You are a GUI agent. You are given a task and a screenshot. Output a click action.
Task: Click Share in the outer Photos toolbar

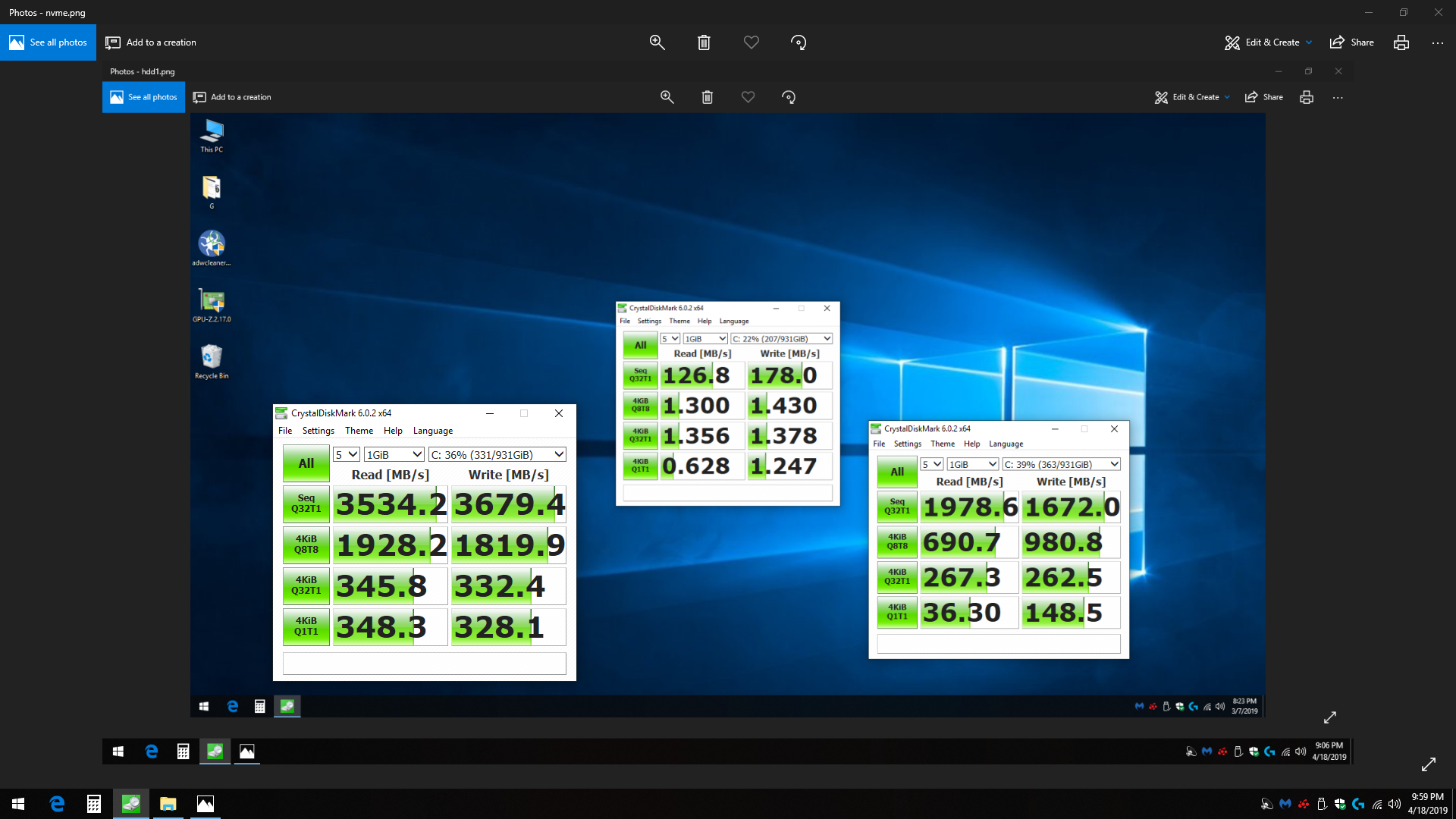(x=1351, y=42)
